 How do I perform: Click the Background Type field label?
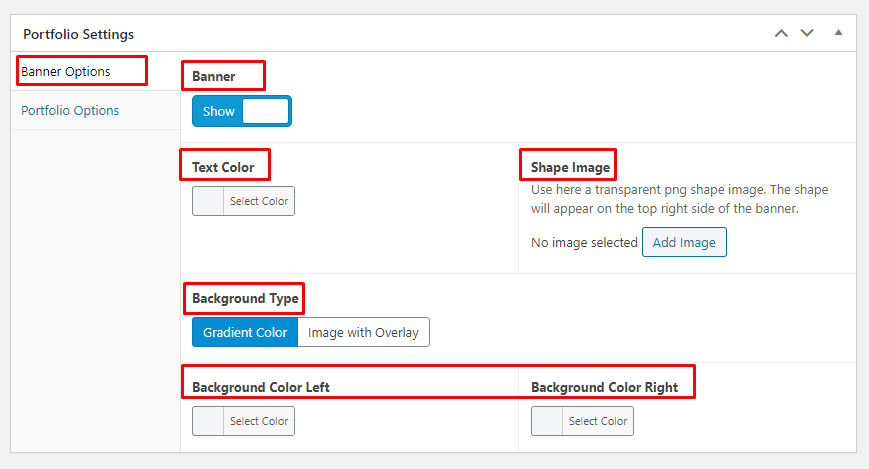click(245, 298)
